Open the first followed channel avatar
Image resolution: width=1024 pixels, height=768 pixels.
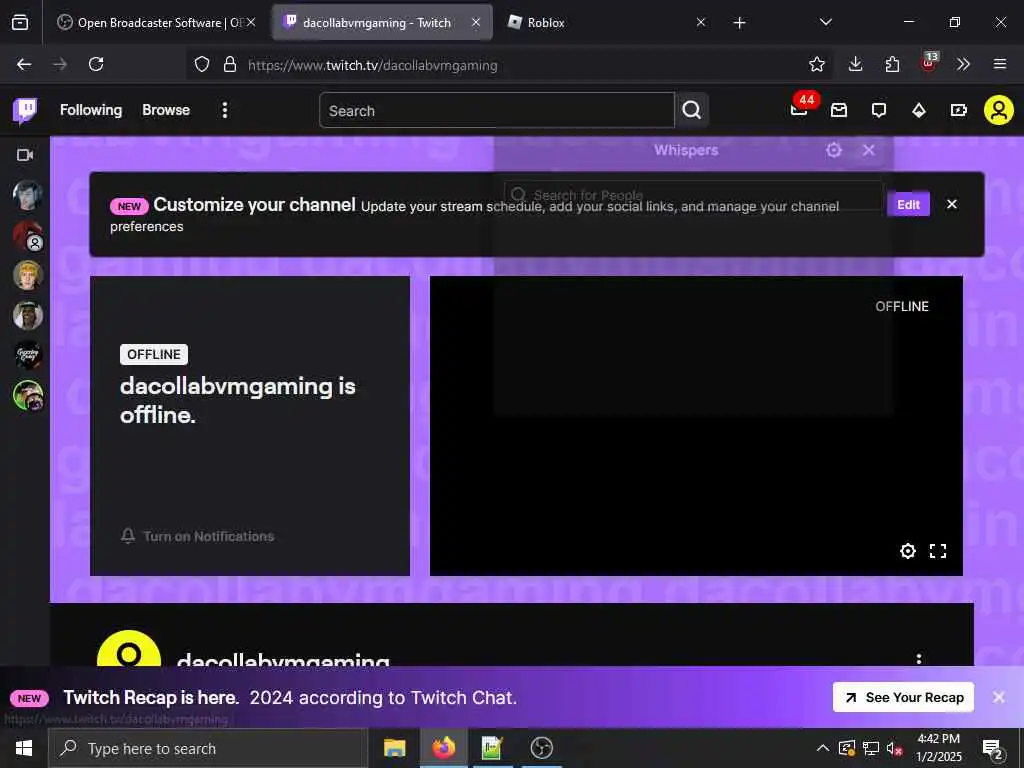pos(28,195)
